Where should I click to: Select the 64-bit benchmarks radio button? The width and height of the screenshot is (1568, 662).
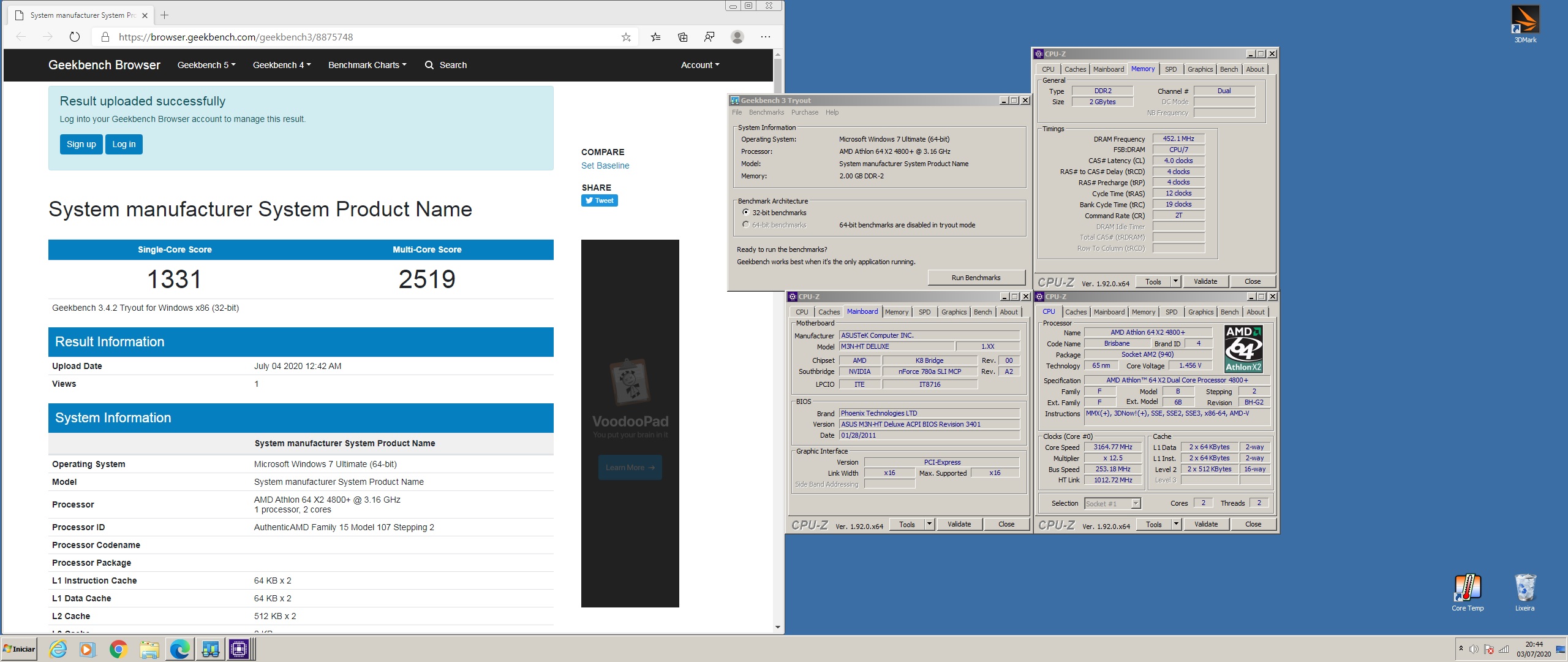[745, 224]
